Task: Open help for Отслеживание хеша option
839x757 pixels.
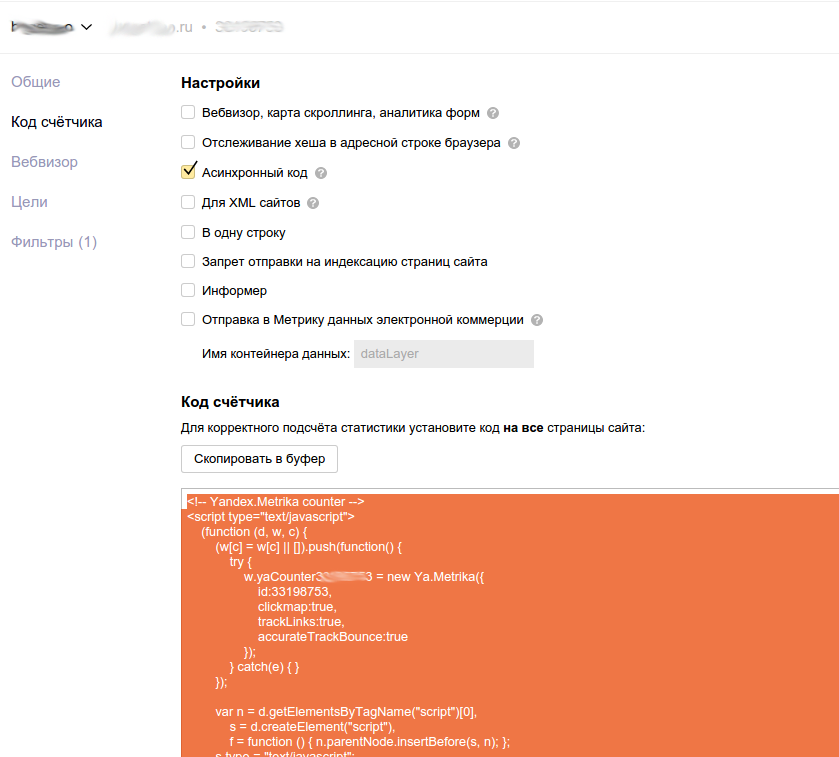Action: 514,143
